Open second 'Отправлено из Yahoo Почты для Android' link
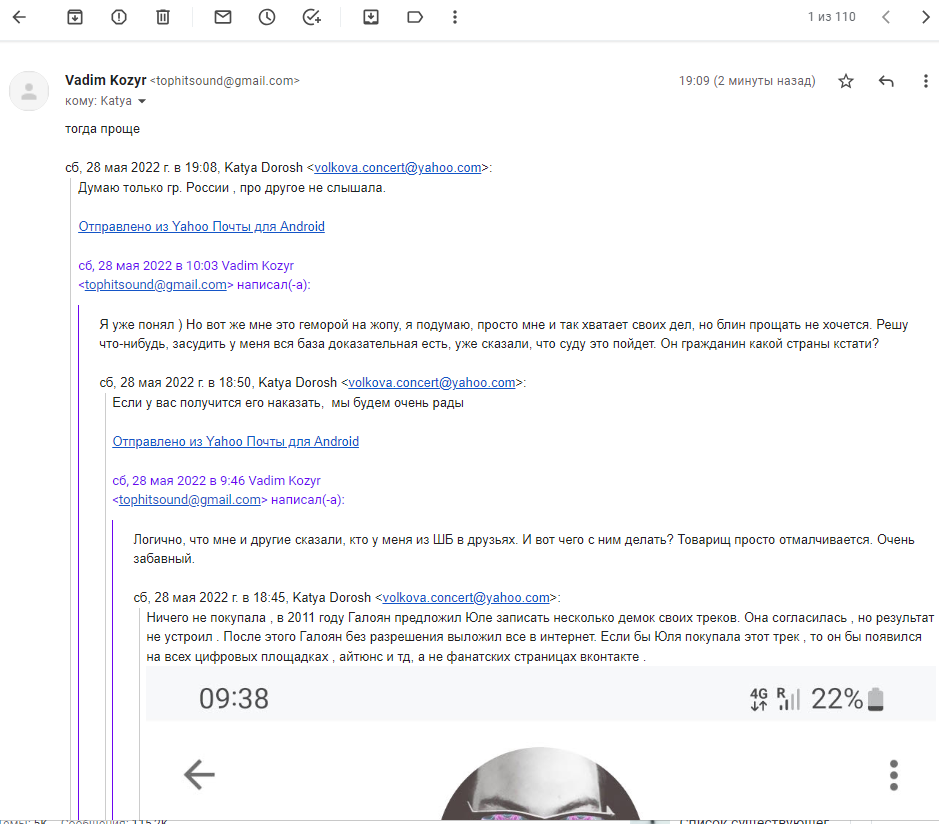Viewport: 939px width, 824px height. (x=236, y=441)
